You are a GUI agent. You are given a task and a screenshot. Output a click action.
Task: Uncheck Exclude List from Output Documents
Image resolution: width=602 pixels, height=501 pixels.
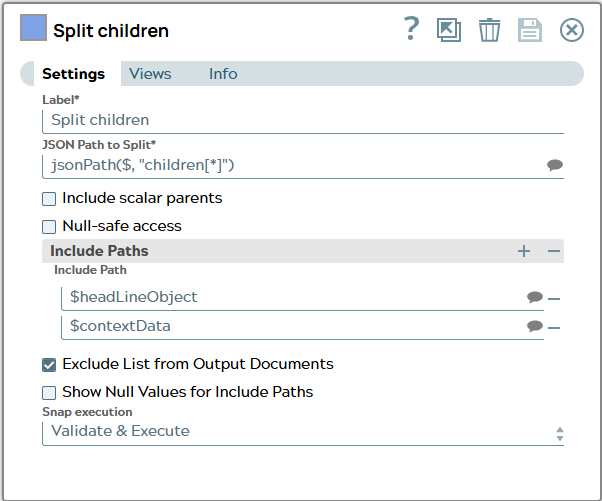[x=49, y=365]
